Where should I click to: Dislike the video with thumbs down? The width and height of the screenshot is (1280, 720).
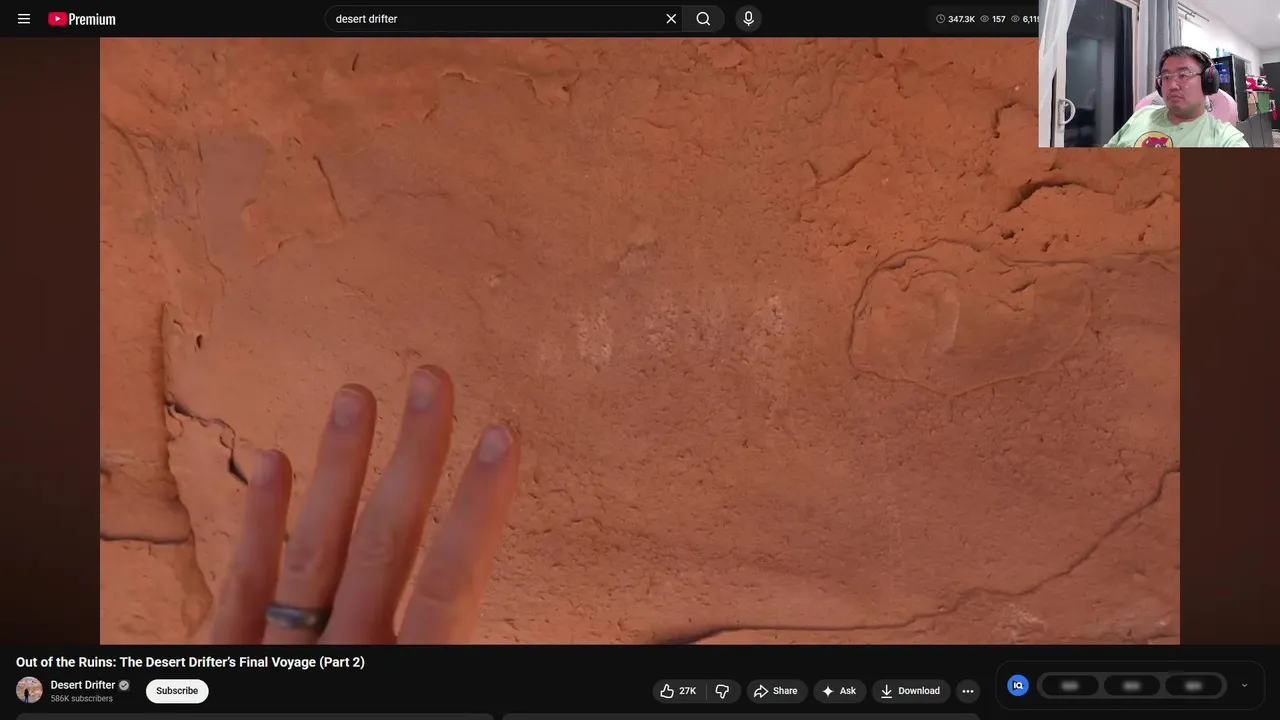tap(722, 691)
